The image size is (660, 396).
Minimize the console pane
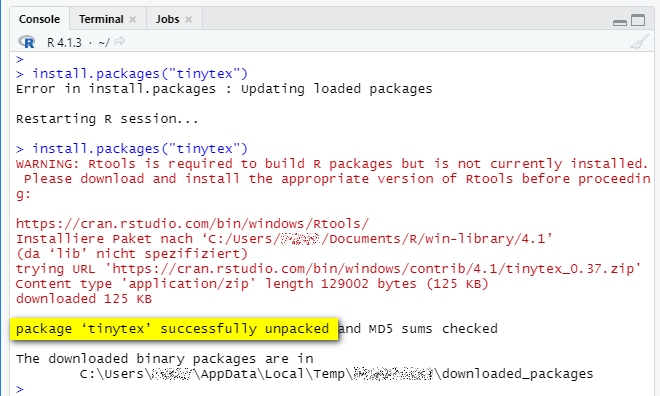pyautogui.click(x=620, y=22)
